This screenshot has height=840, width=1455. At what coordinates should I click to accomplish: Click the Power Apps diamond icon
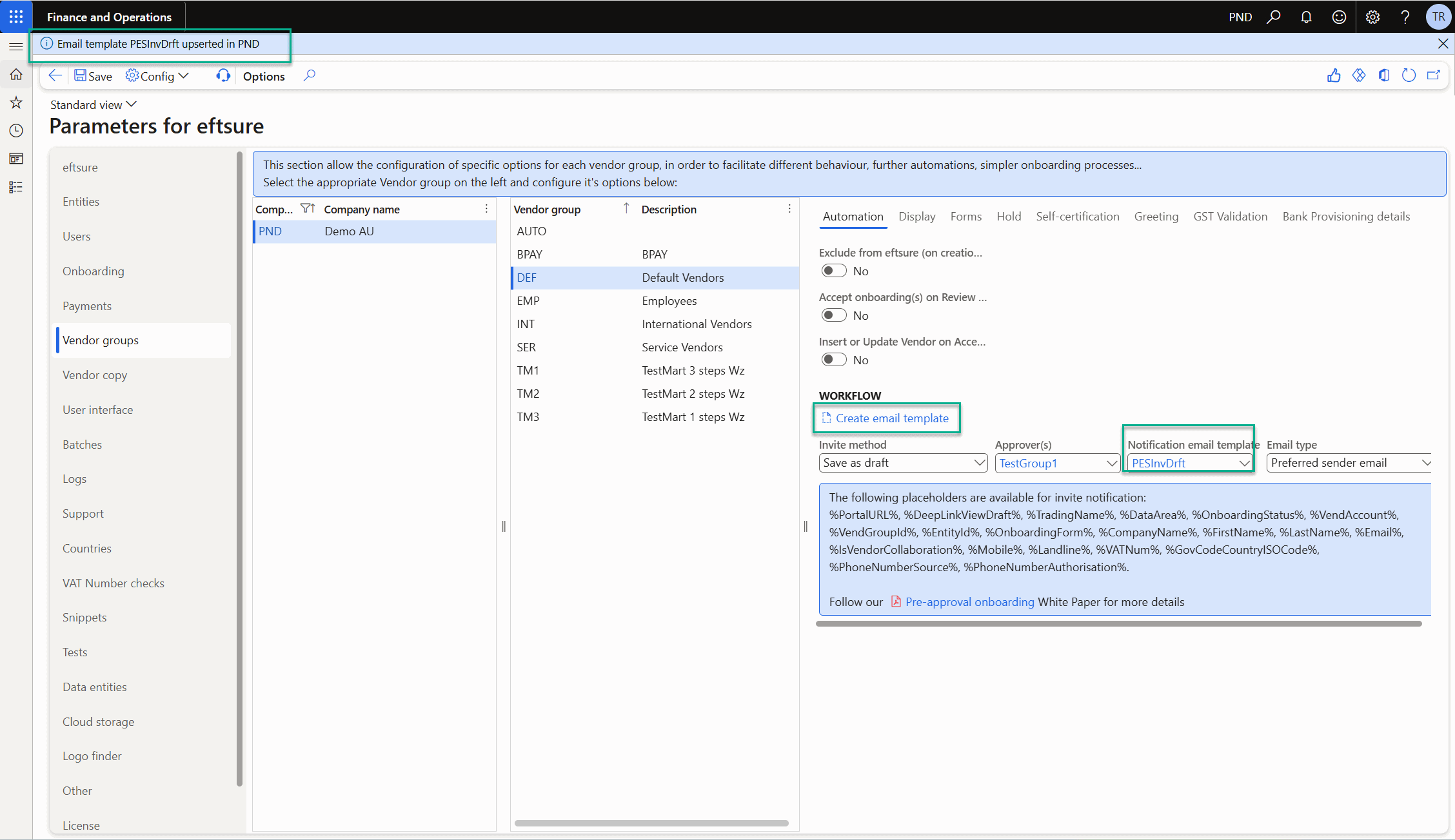(1359, 76)
